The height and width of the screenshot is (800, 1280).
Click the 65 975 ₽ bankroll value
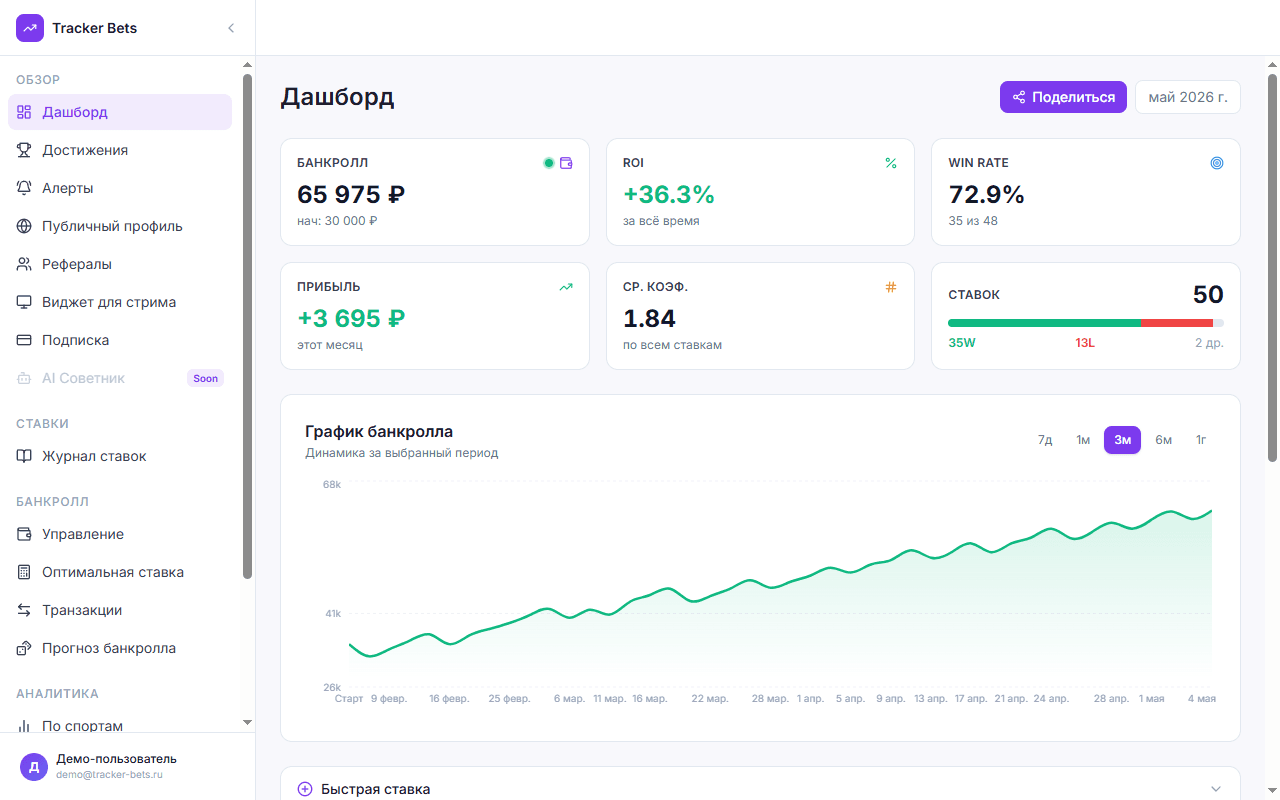pos(351,194)
